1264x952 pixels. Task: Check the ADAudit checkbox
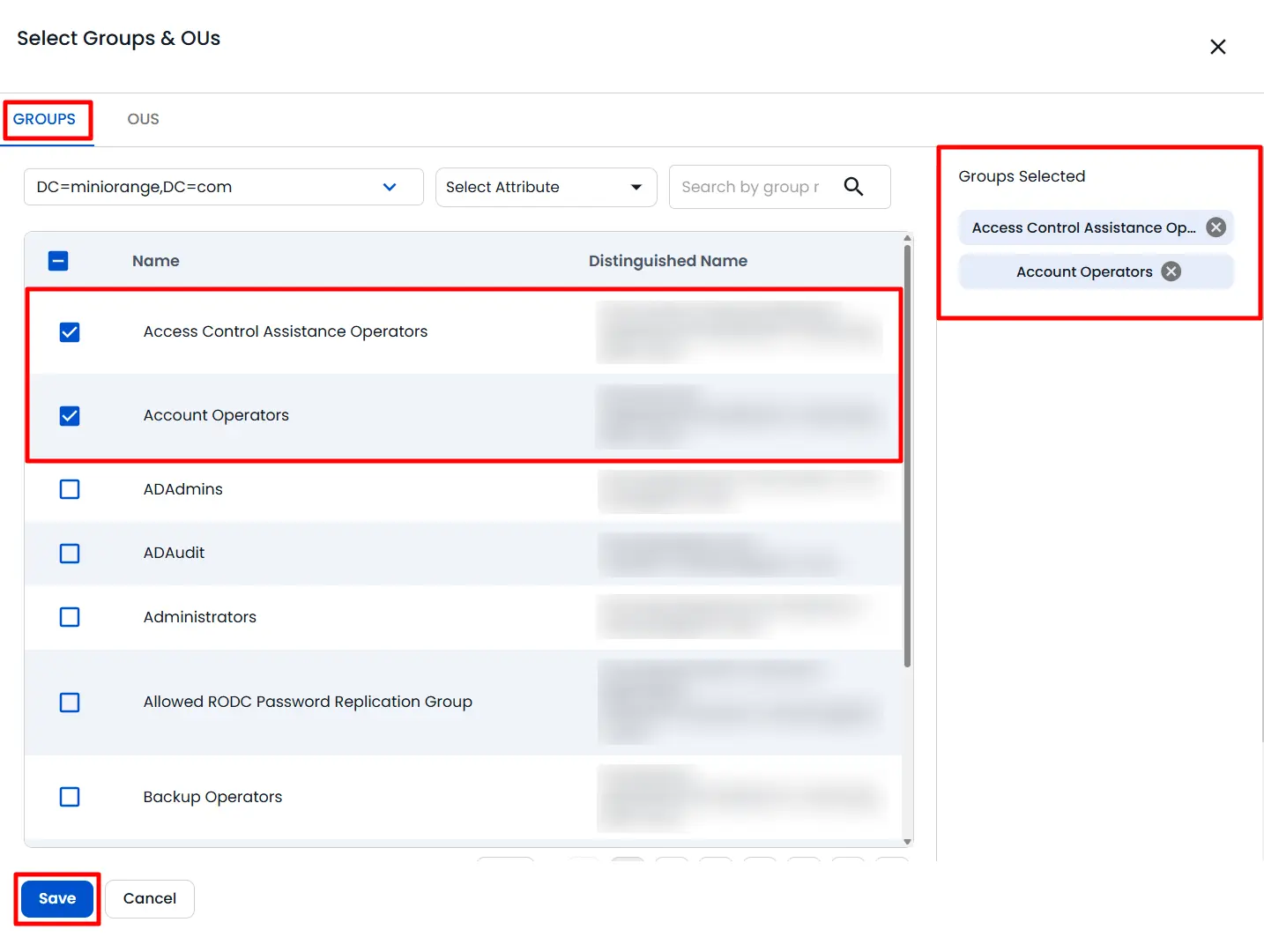coord(70,554)
